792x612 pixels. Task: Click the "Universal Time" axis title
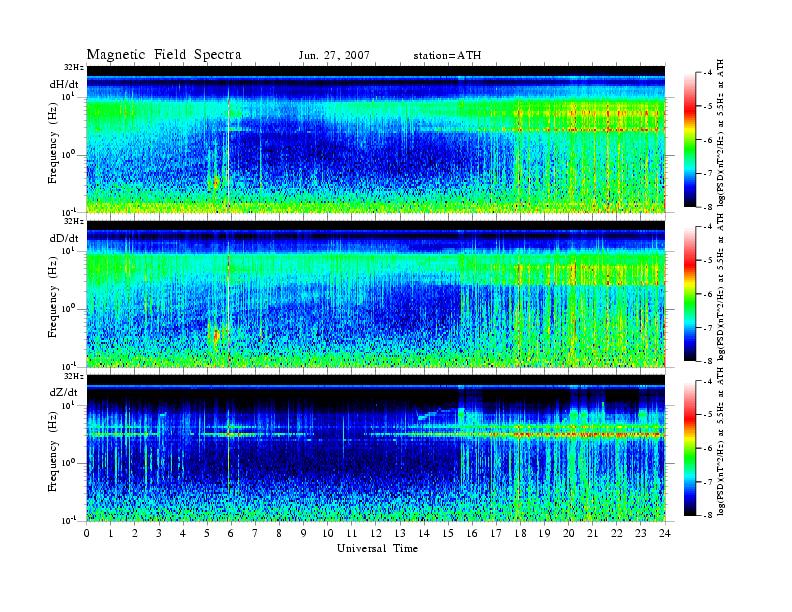tap(377, 548)
